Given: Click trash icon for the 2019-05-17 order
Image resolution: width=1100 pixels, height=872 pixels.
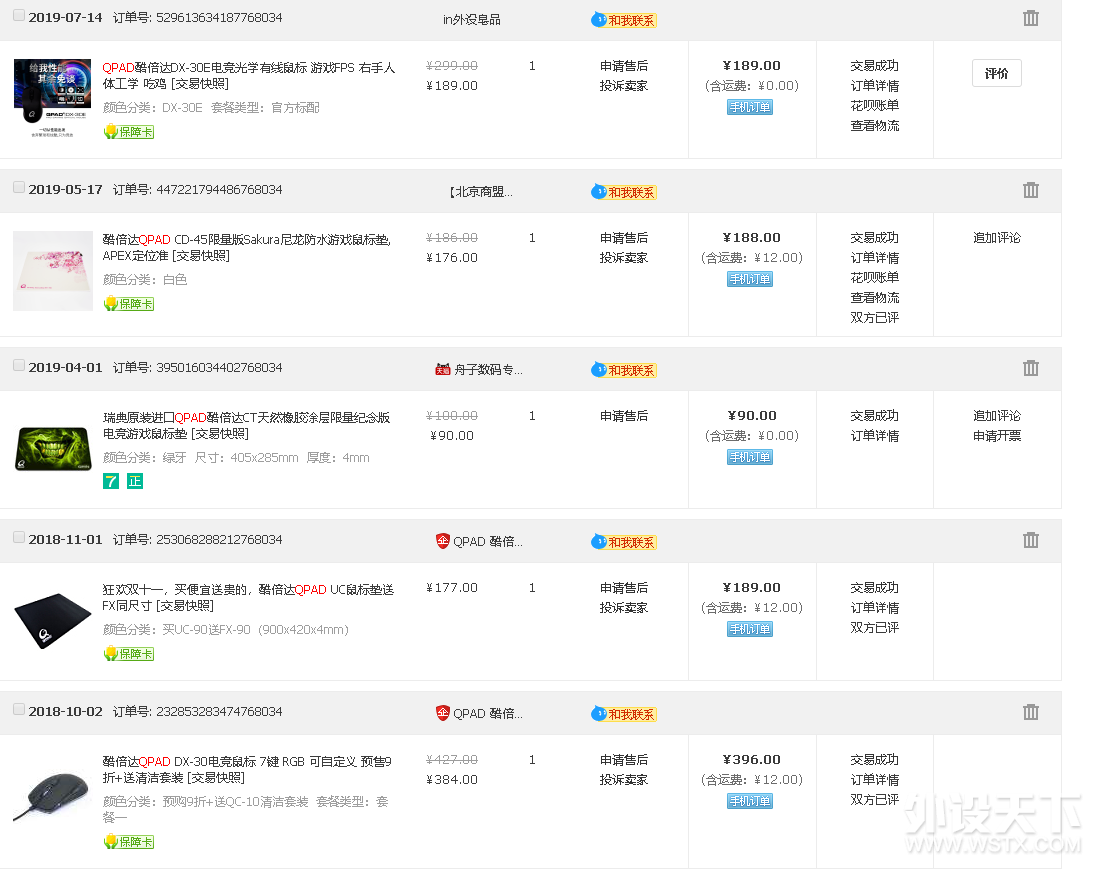Looking at the screenshot, I should click(x=1030, y=190).
